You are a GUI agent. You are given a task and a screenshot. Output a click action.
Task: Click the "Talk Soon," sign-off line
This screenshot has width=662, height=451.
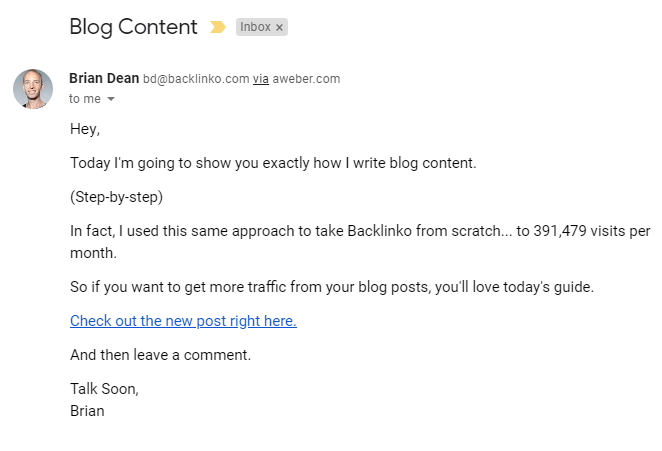(104, 388)
